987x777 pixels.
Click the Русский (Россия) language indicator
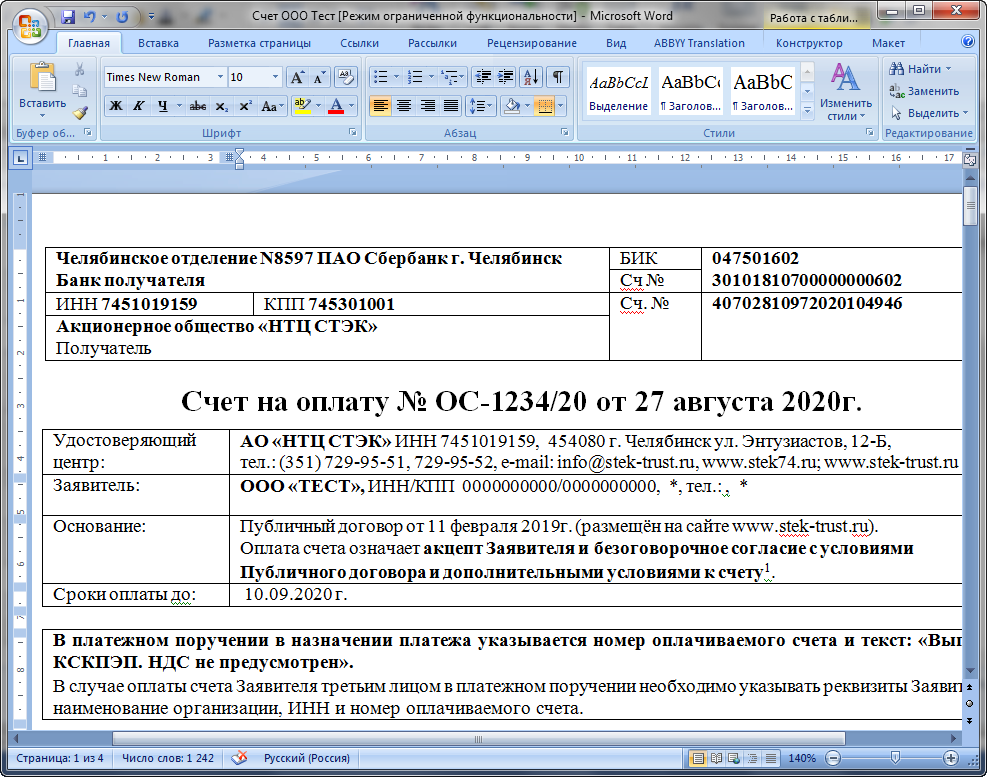307,758
